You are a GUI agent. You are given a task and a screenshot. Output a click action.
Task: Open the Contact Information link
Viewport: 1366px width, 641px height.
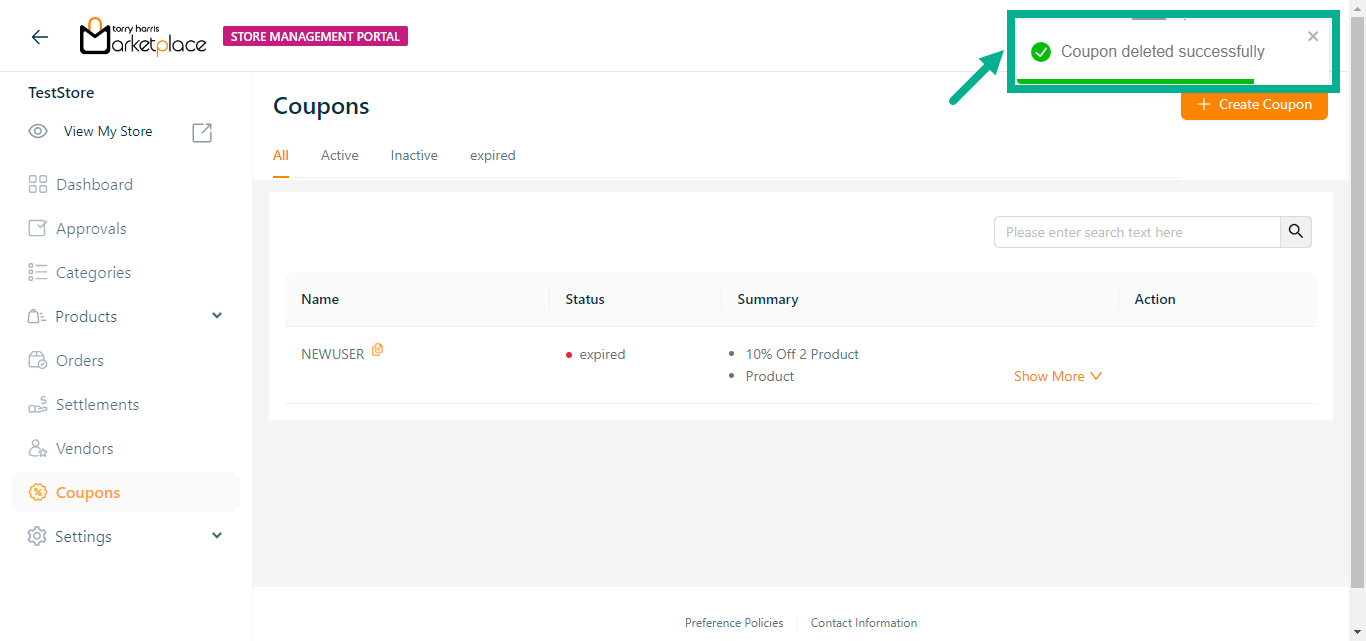[x=863, y=622]
